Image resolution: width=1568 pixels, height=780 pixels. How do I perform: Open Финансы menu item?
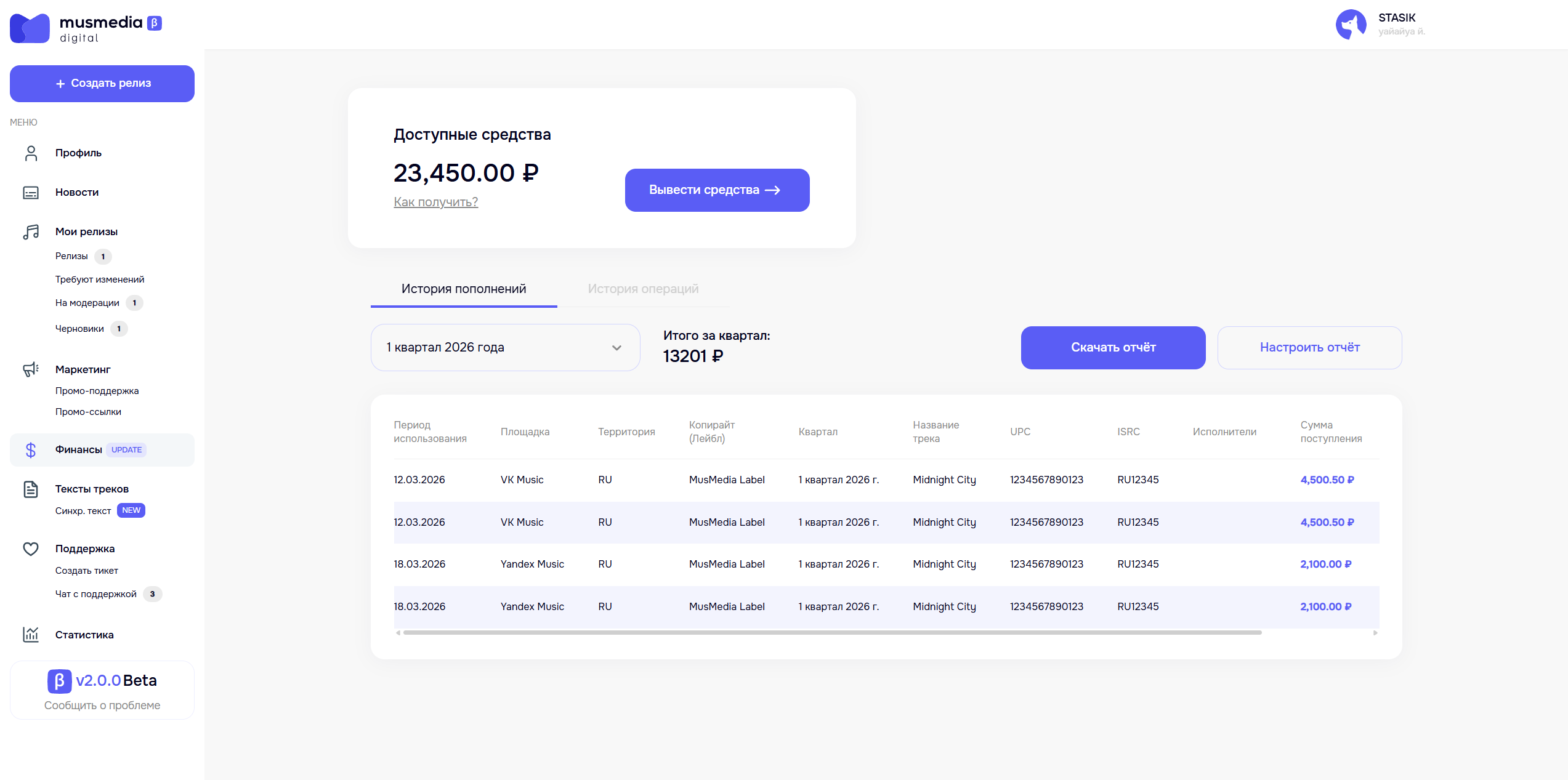tap(102, 450)
